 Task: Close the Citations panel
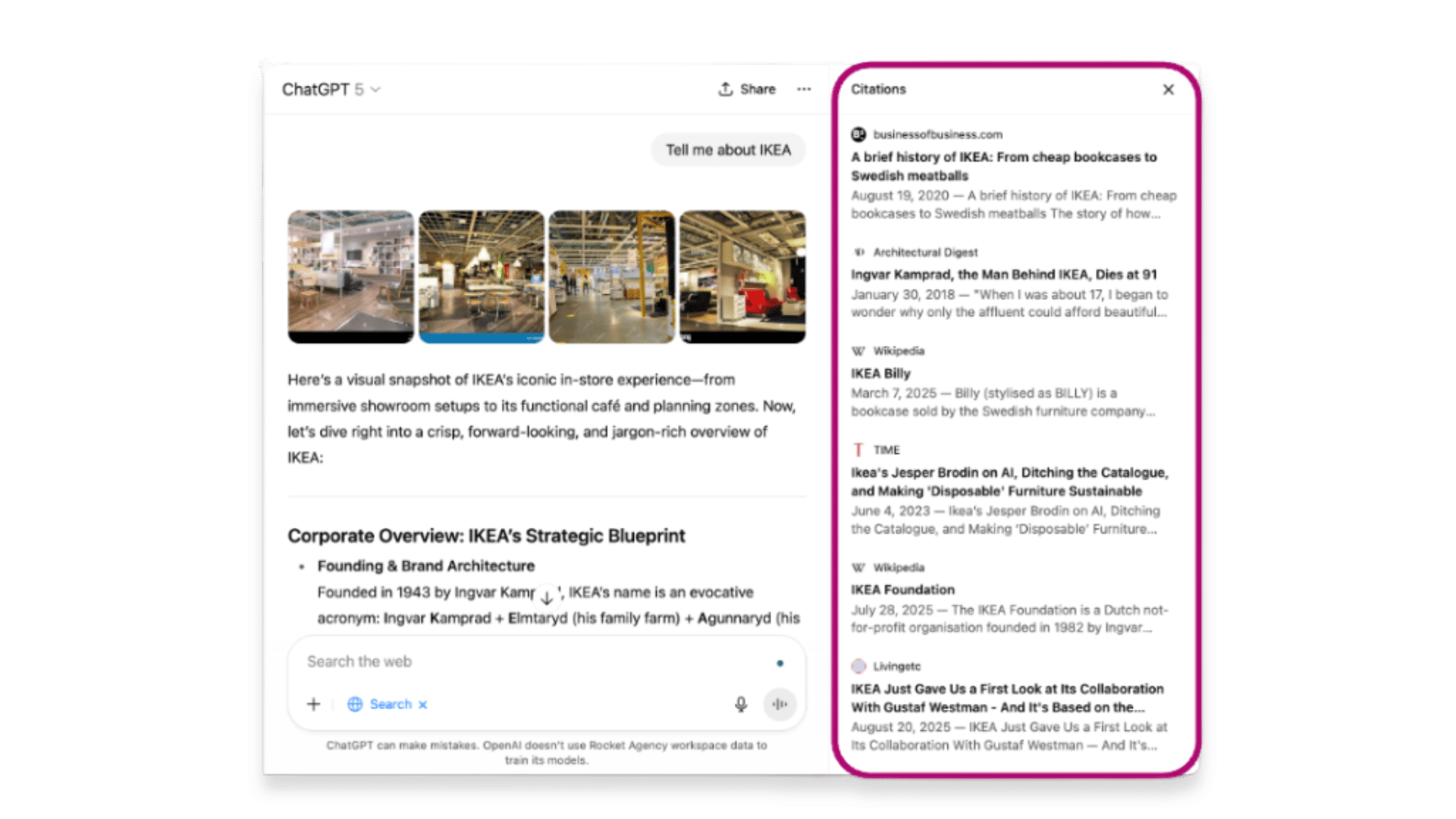point(1168,89)
